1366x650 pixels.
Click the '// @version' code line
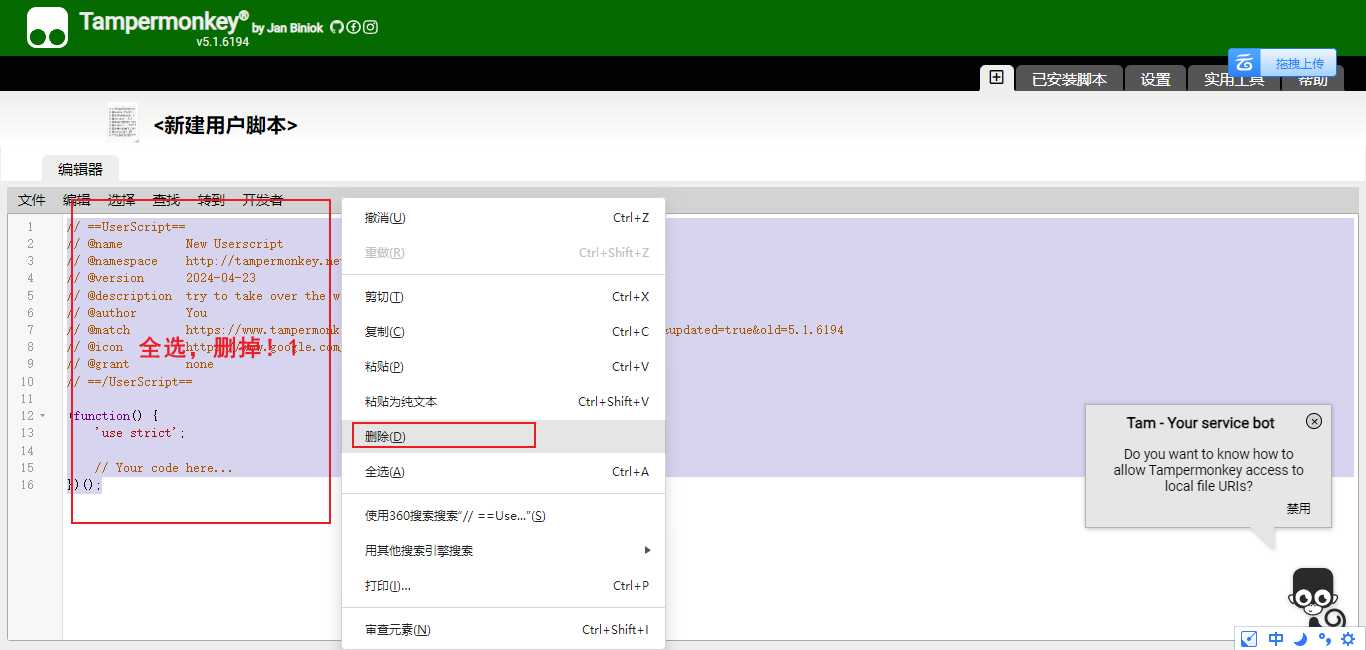162,278
